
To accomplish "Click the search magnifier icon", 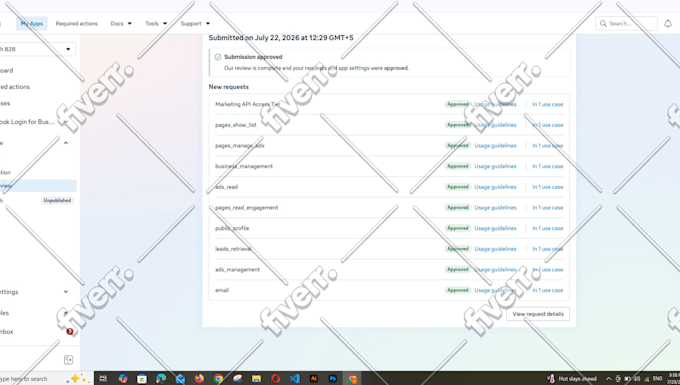I will [x=603, y=23].
